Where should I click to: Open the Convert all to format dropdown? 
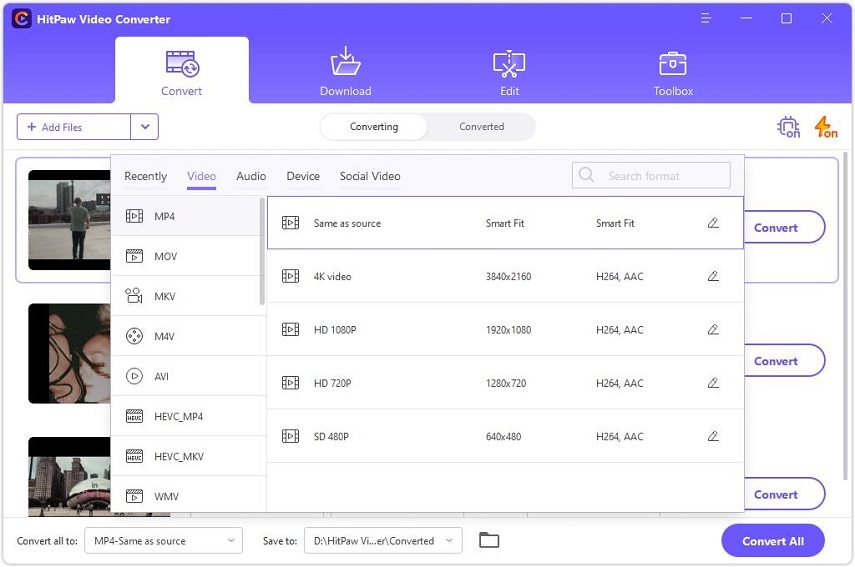(163, 541)
